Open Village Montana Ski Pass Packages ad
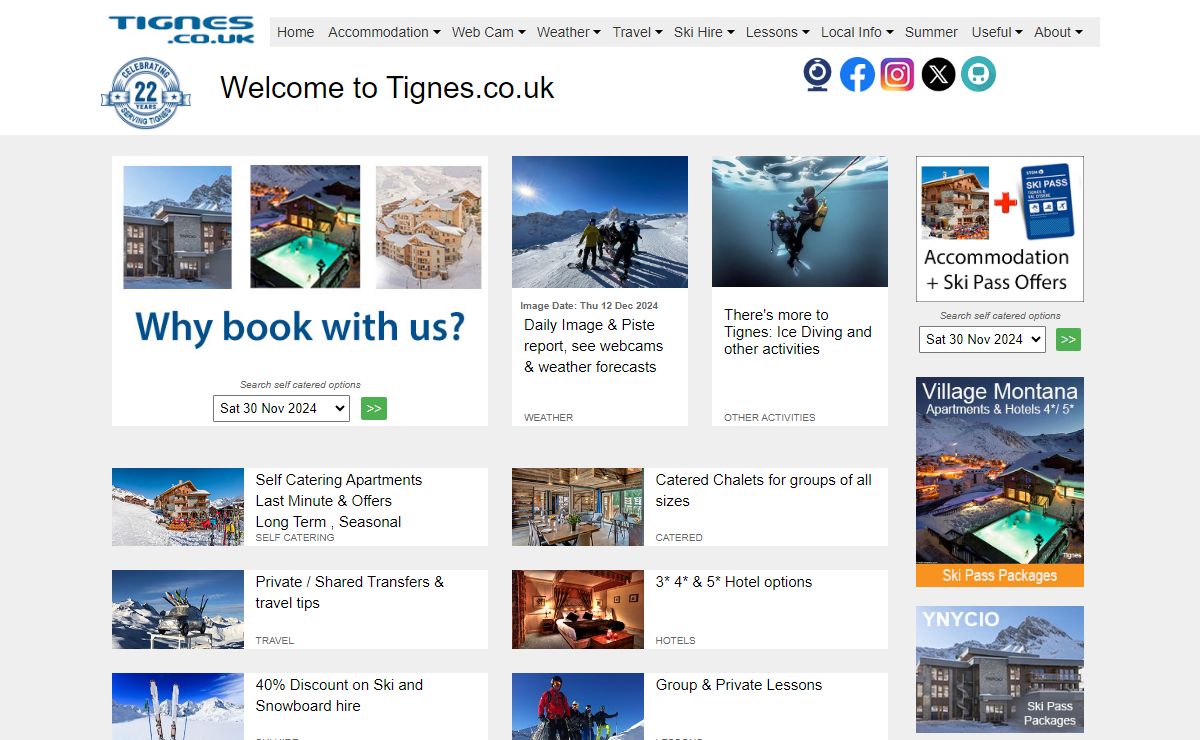The height and width of the screenshot is (740, 1200). pyautogui.click(x=1000, y=482)
